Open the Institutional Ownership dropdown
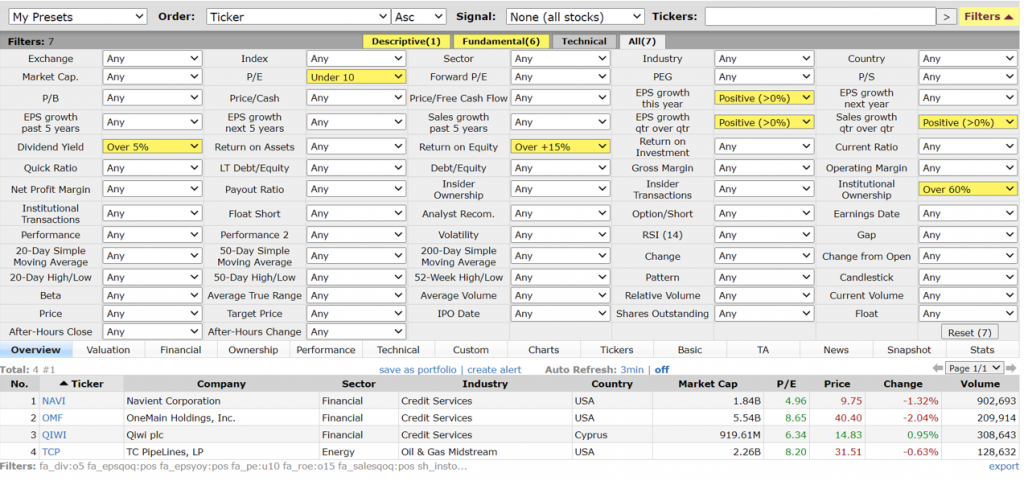1024x481 pixels. [967, 189]
